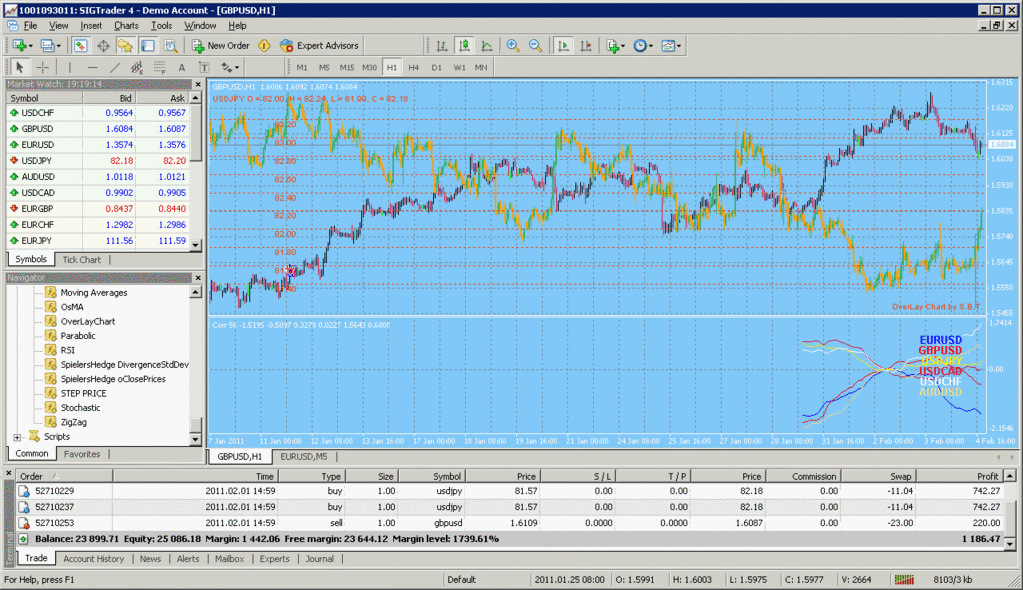The width and height of the screenshot is (1023, 590).
Task: Click the OverLayChart indicator icon
Action: 51,321
